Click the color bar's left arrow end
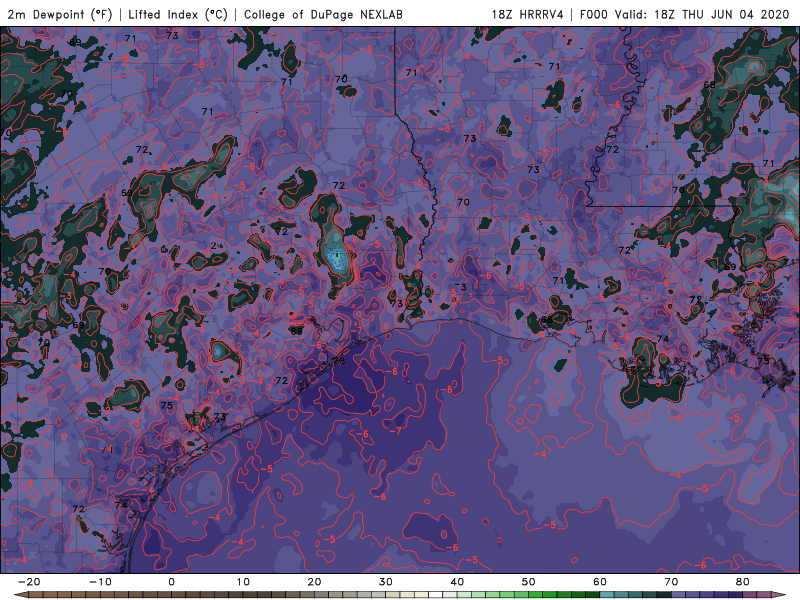Screen dimensions: 800x600 20,595
